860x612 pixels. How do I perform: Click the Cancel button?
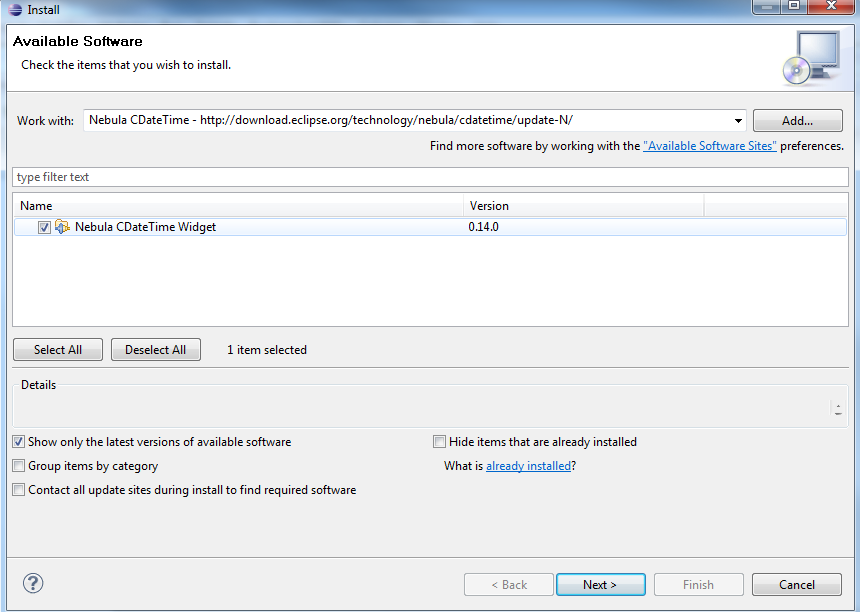click(797, 585)
